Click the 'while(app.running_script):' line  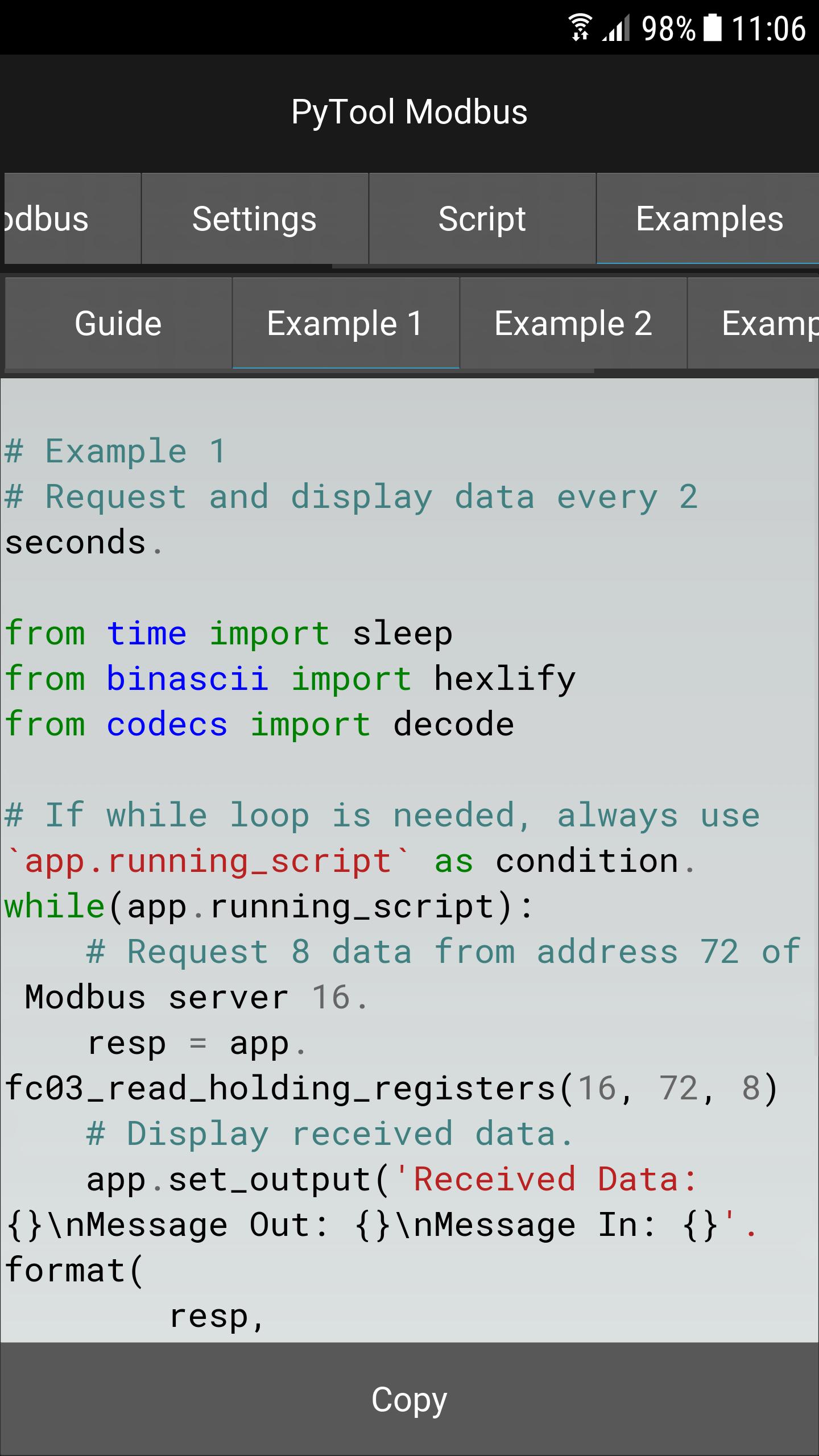coord(270,907)
